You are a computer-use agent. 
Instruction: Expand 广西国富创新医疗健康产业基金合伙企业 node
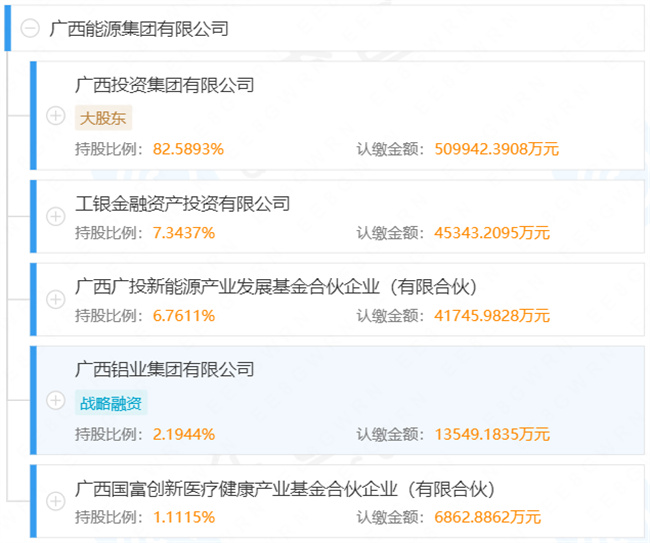pyautogui.click(x=56, y=501)
